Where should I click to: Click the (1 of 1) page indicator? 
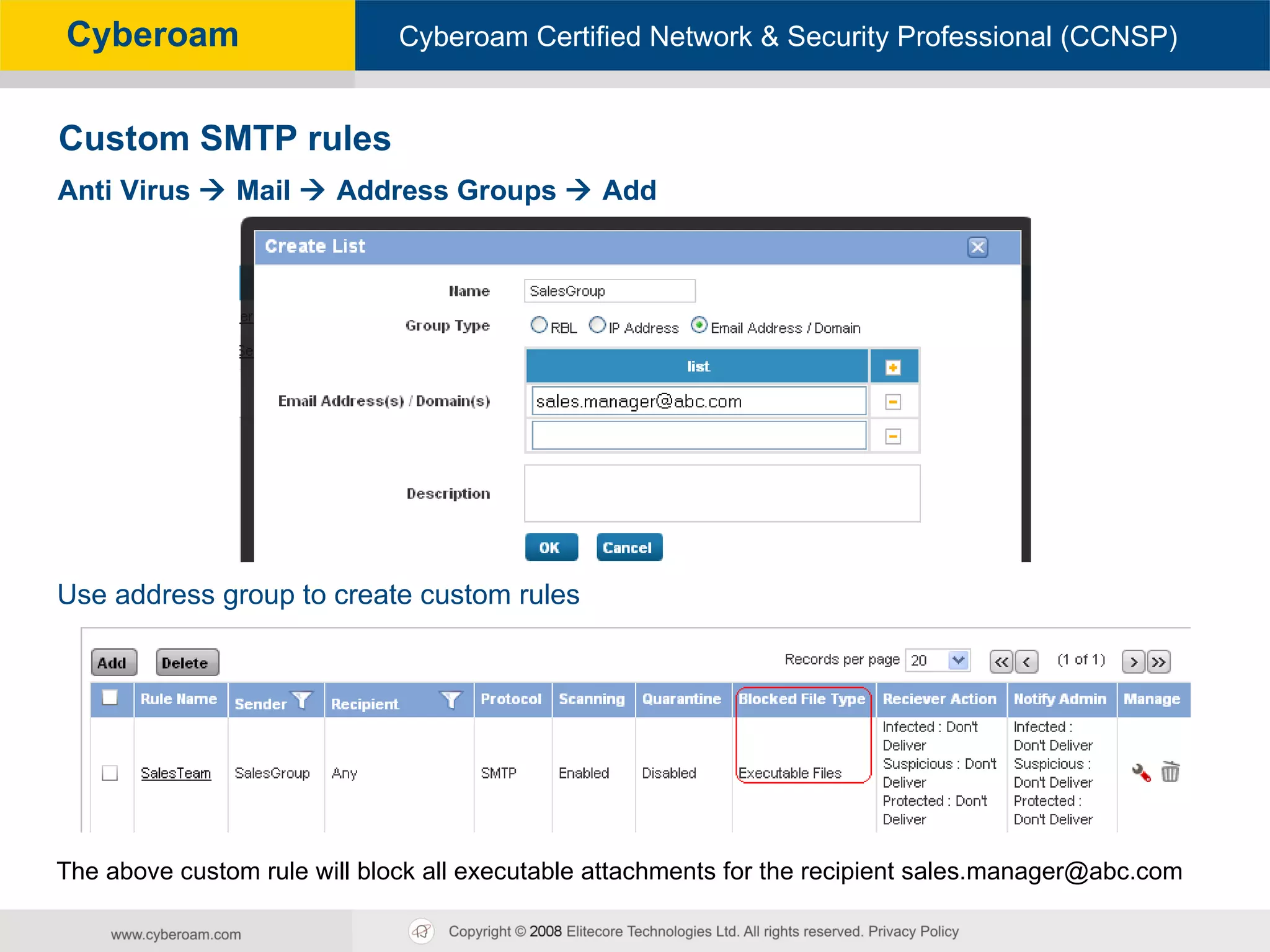pyautogui.click(x=1081, y=660)
